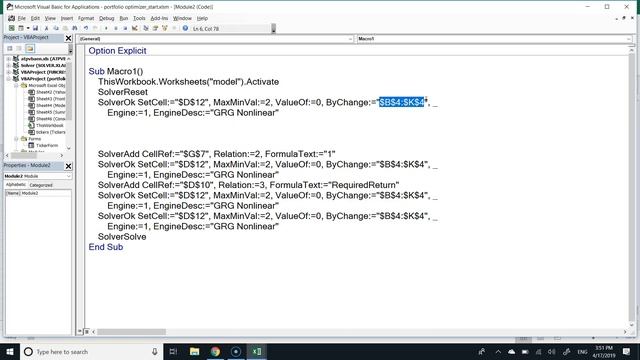Select Sheet5 in project tree
This screenshot has width=640, height=360.
pyautogui.click(x=47, y=112)
